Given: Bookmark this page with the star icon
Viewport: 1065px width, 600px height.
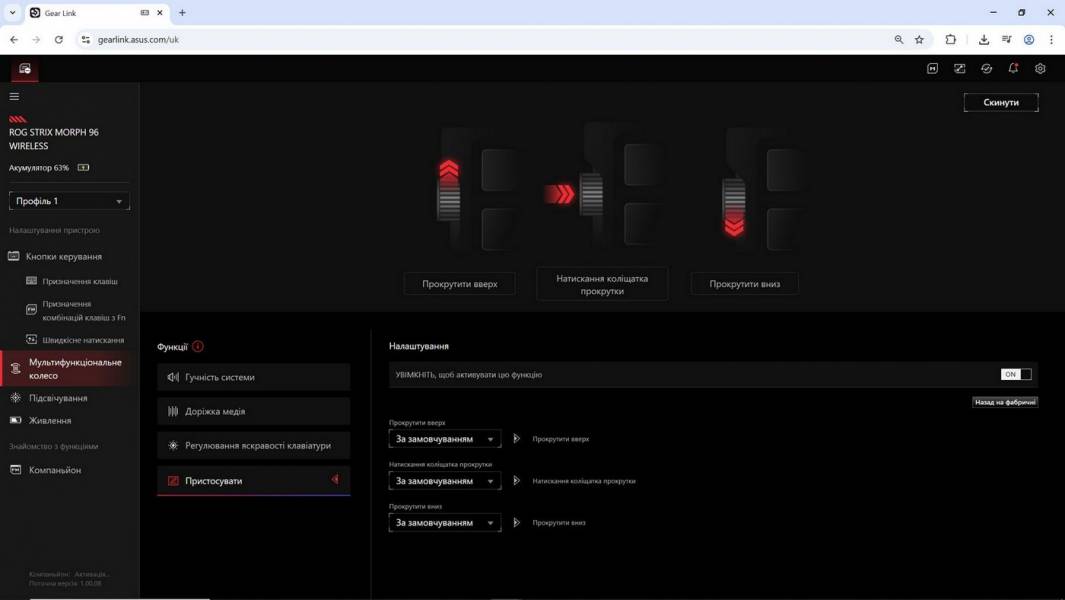Looking at the screenshot, I should pyautogui.click(x=919, y=39).
